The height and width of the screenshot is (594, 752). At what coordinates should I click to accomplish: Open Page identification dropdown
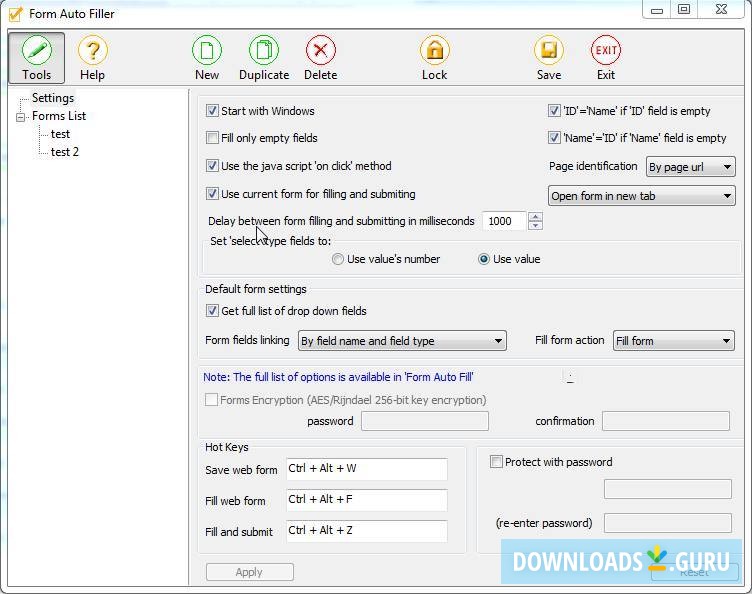691,167
